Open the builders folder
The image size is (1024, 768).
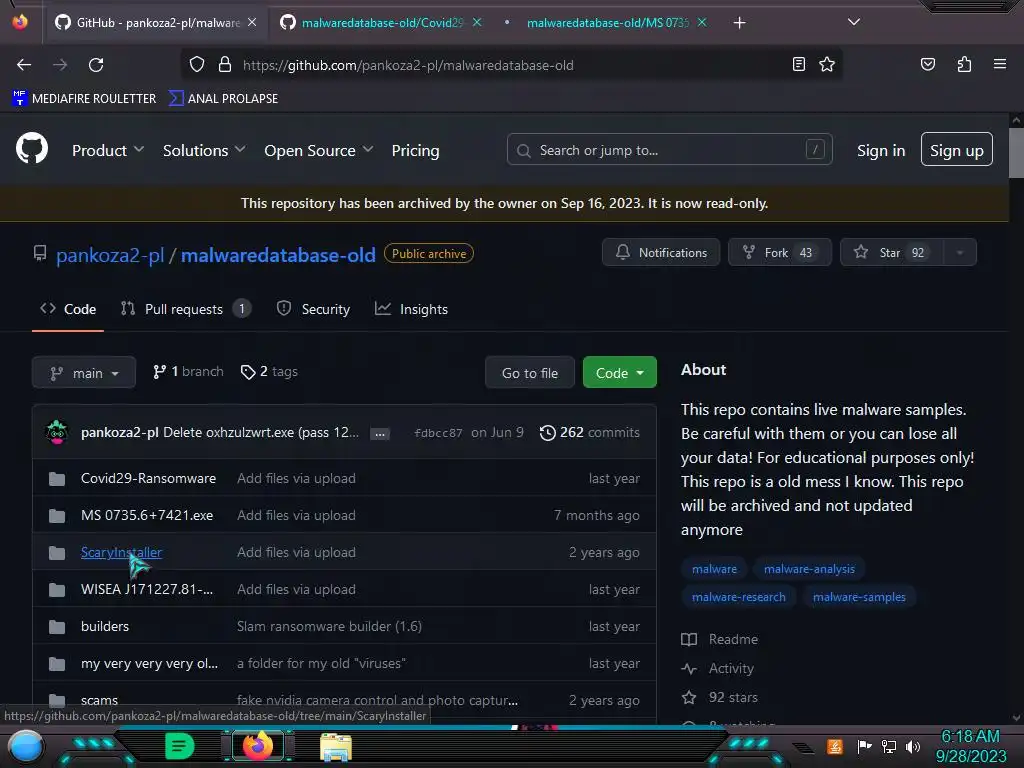(x=104, y=626)
